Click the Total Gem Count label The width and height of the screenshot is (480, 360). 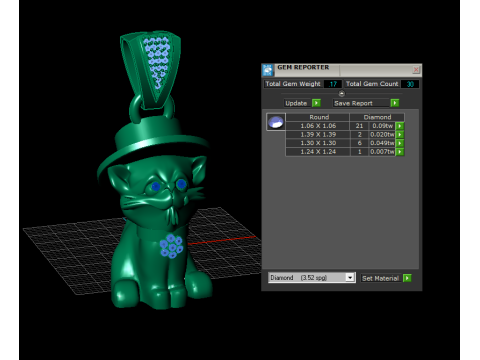(372, 84)
